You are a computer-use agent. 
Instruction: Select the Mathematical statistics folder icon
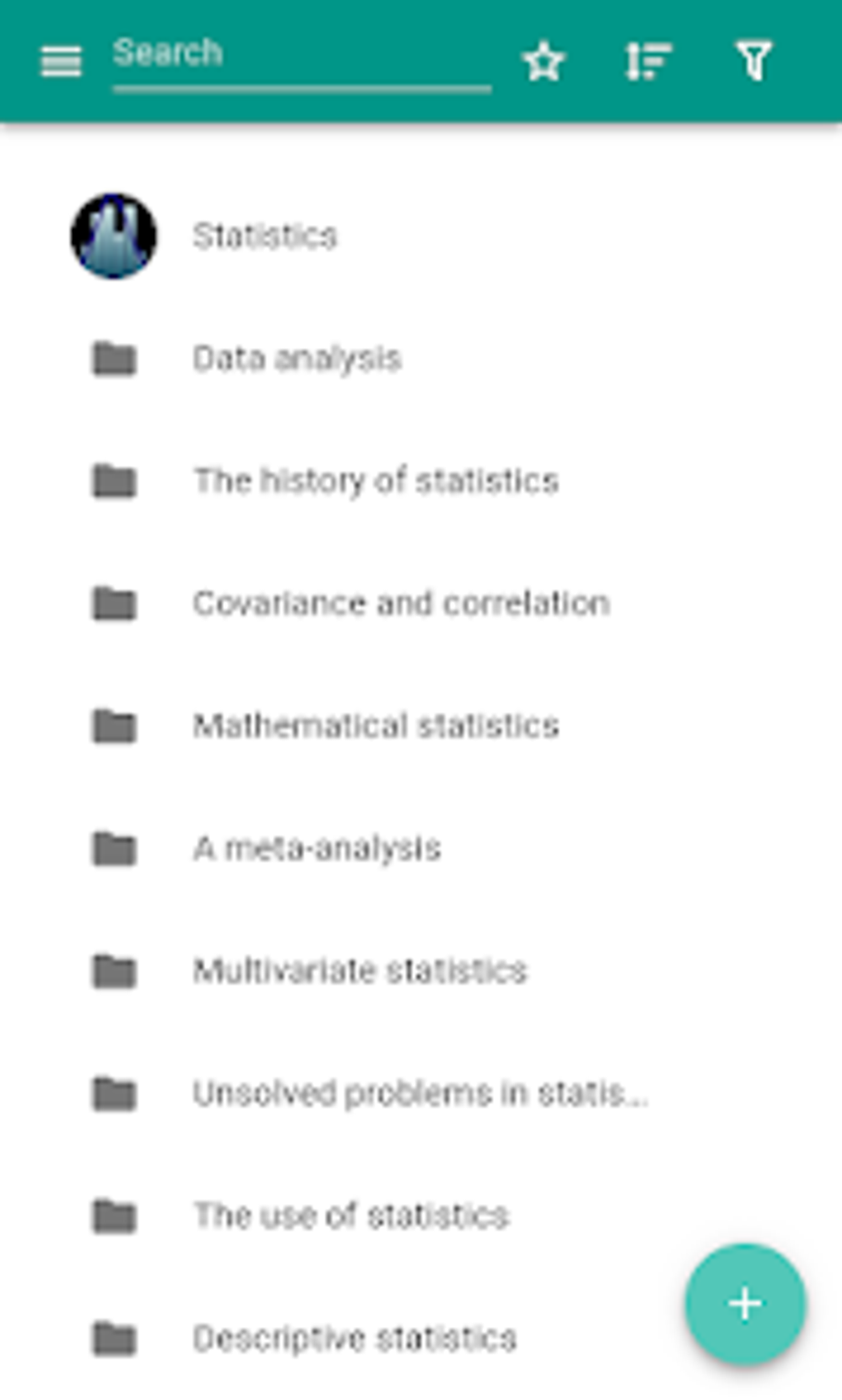click(x=116, y=725)
